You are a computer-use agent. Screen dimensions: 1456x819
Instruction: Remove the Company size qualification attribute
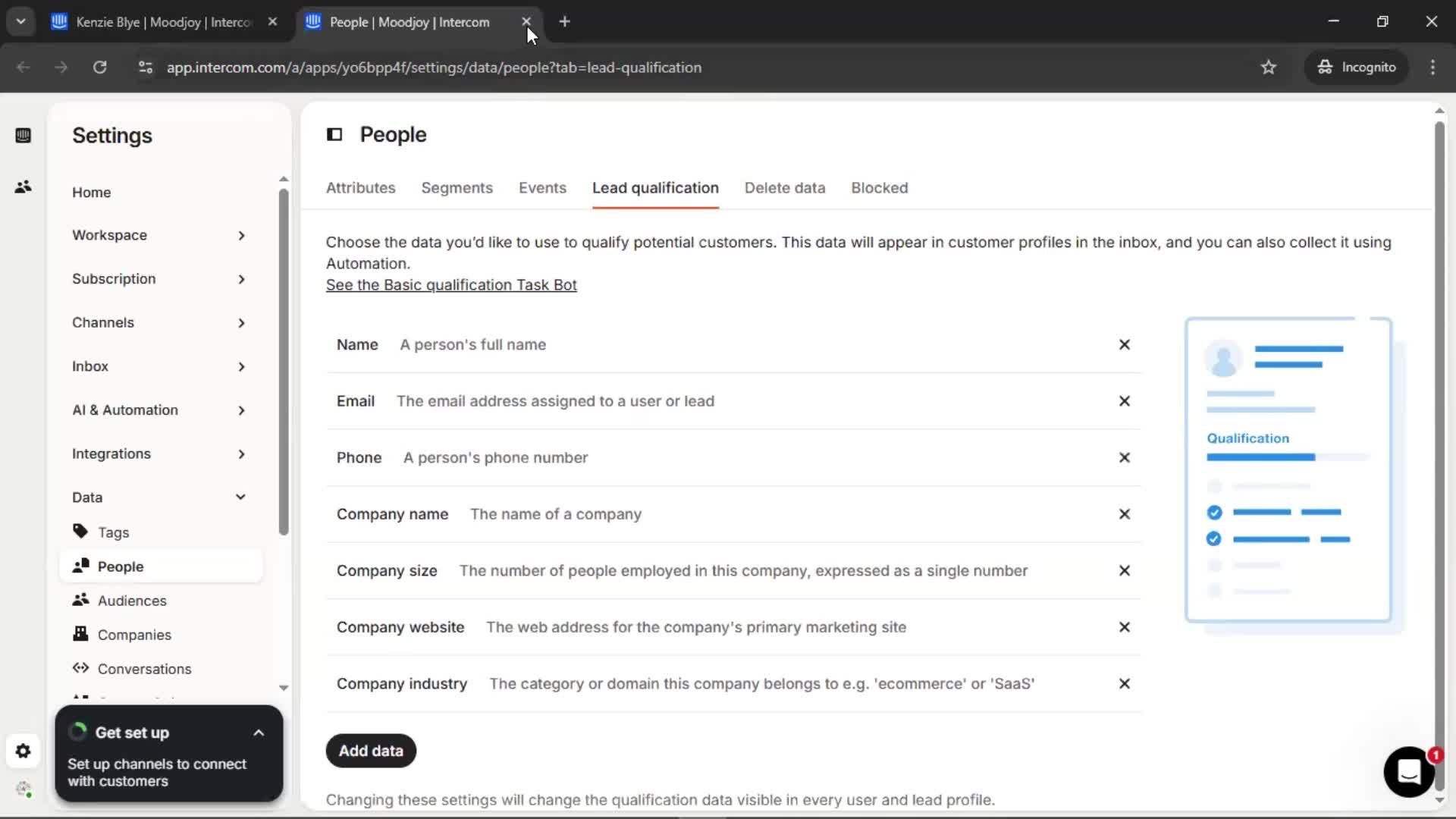[1125, 570]
